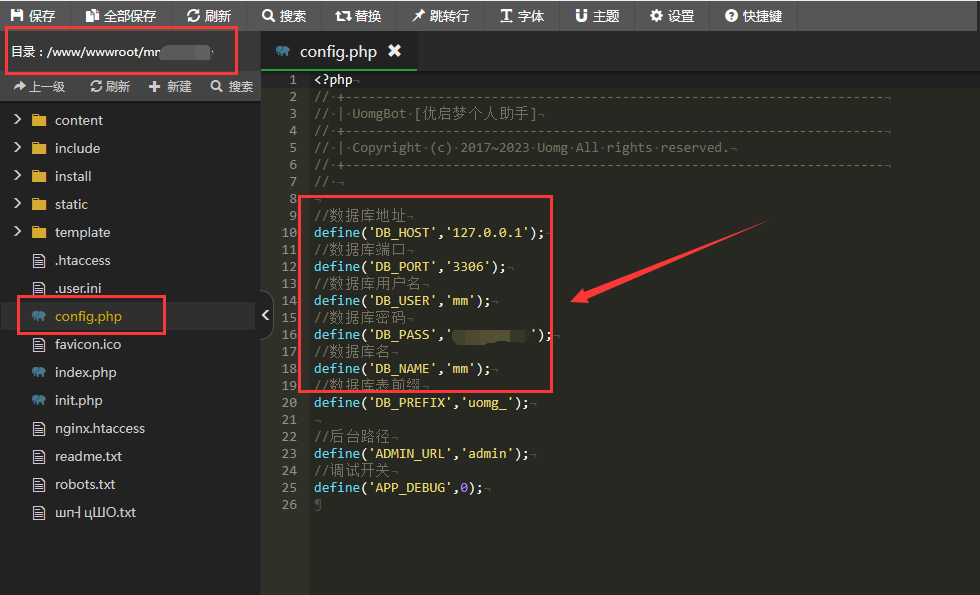Image resolution: width=980 pixels, height=595 pixels.
Task: Expand the template folder
Action: (17, 232)
